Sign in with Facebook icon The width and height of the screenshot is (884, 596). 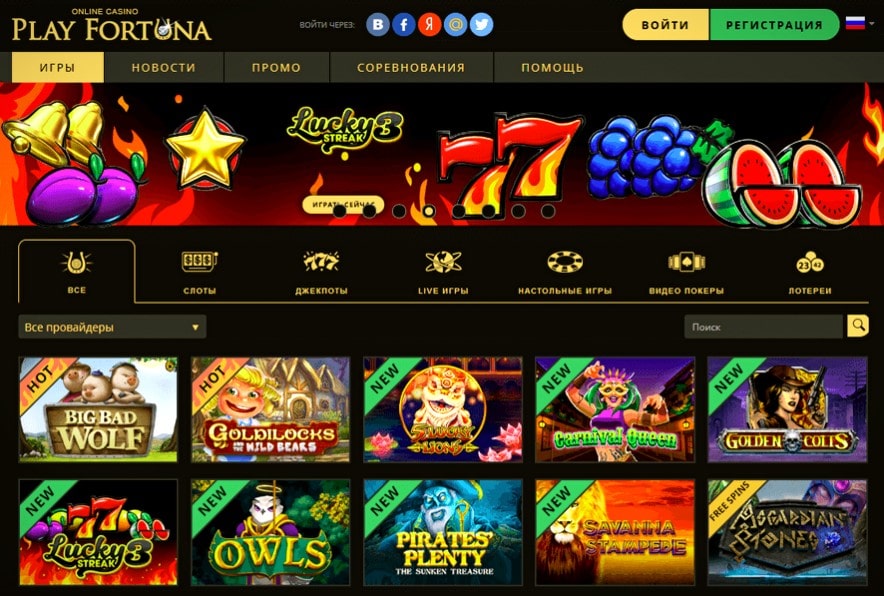tap(404, 25)
